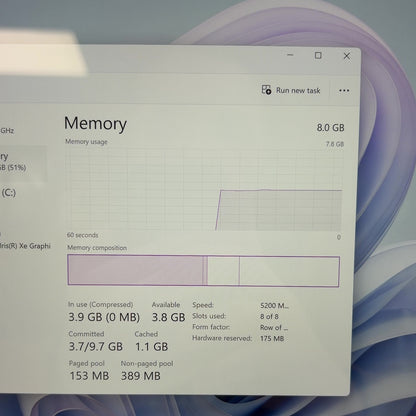Click the Form factor: label
The image size is (416, 416).
point(211,327)
